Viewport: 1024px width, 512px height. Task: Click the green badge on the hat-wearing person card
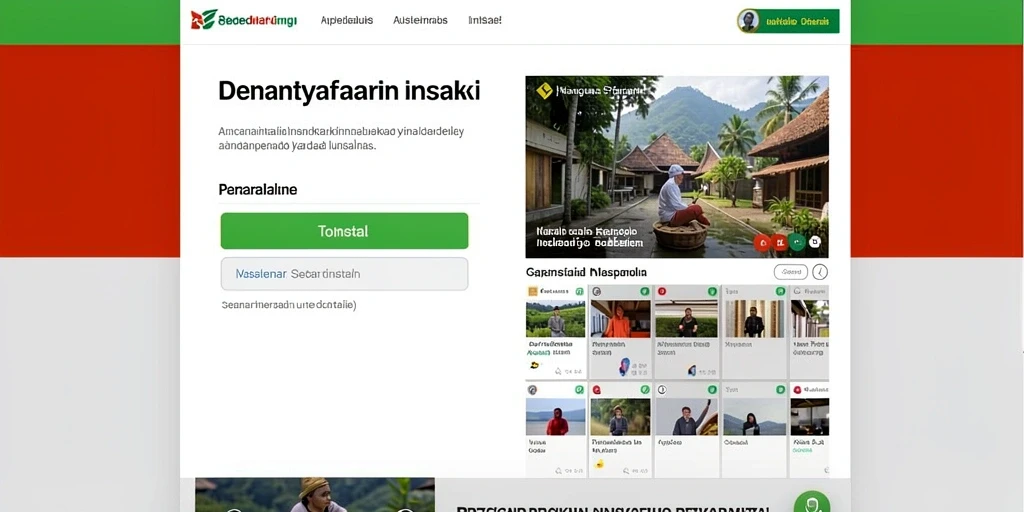point(645,390)
